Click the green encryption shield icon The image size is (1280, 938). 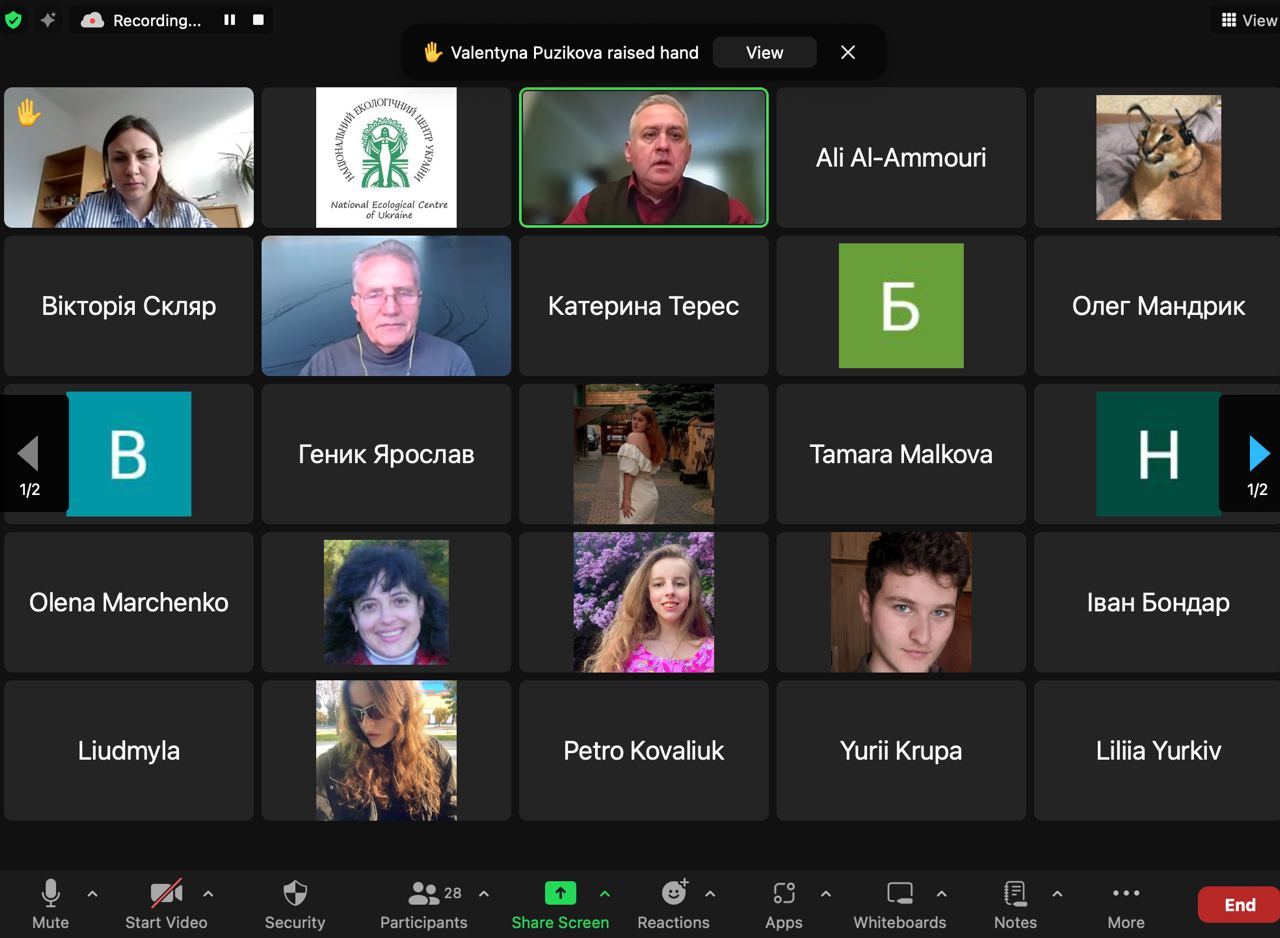click(14, 20)
